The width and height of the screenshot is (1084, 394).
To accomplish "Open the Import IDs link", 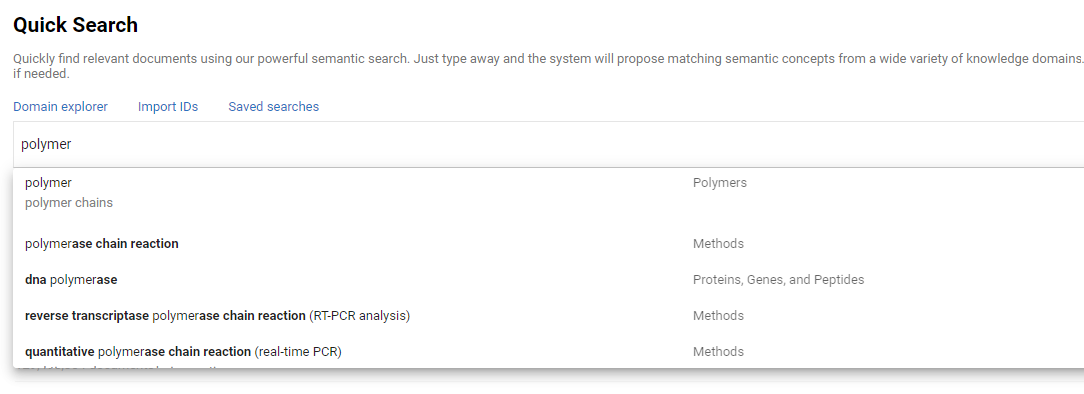I will [x=168, y=106].
